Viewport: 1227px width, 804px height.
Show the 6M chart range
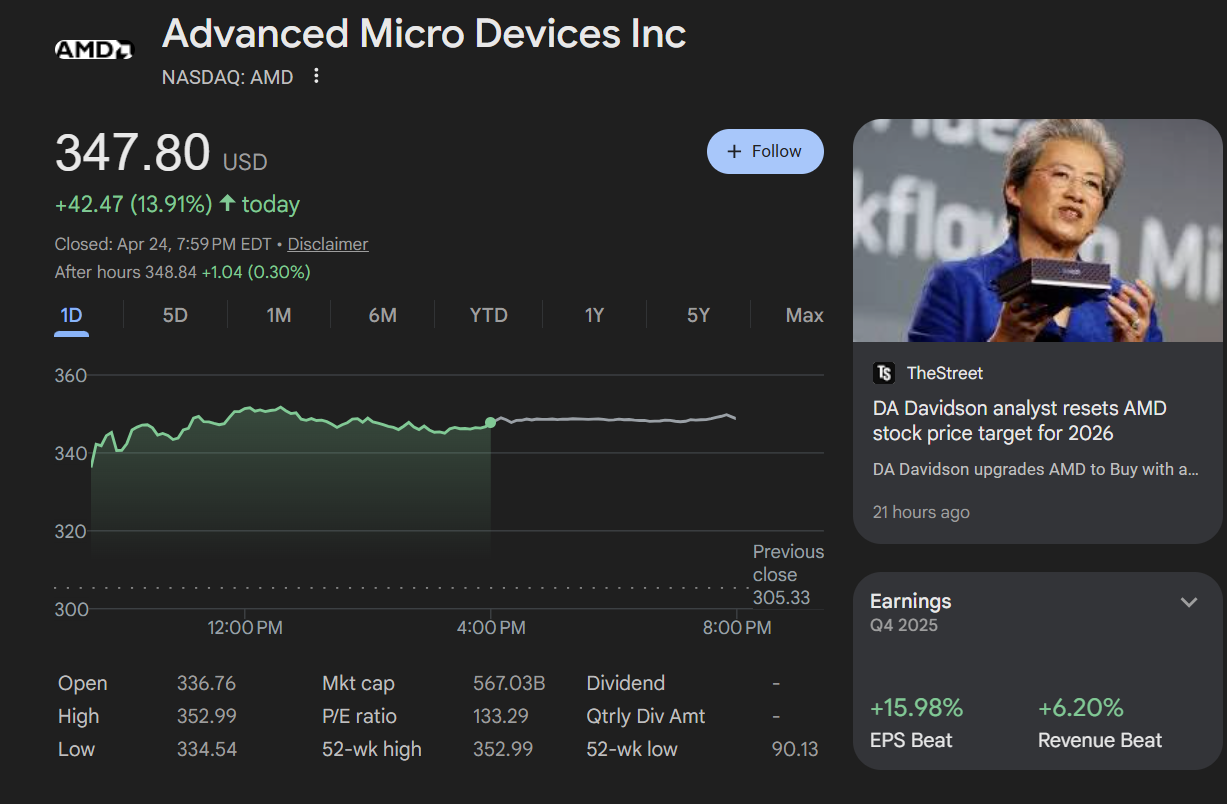coord(383,315)
